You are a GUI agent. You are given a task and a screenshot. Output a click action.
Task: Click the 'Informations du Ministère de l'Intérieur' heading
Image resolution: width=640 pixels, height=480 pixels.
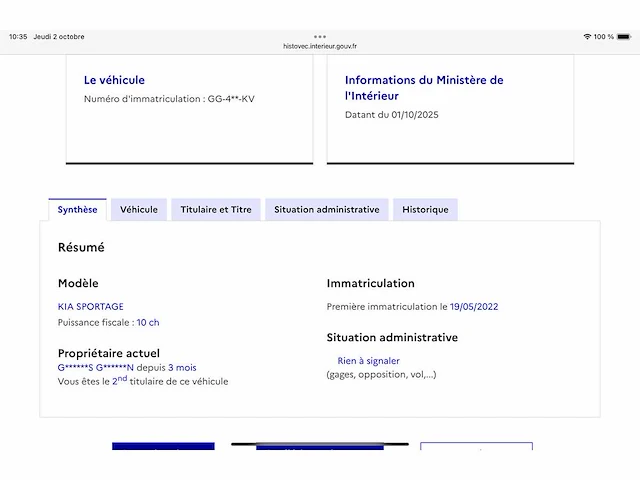point(424,88)
